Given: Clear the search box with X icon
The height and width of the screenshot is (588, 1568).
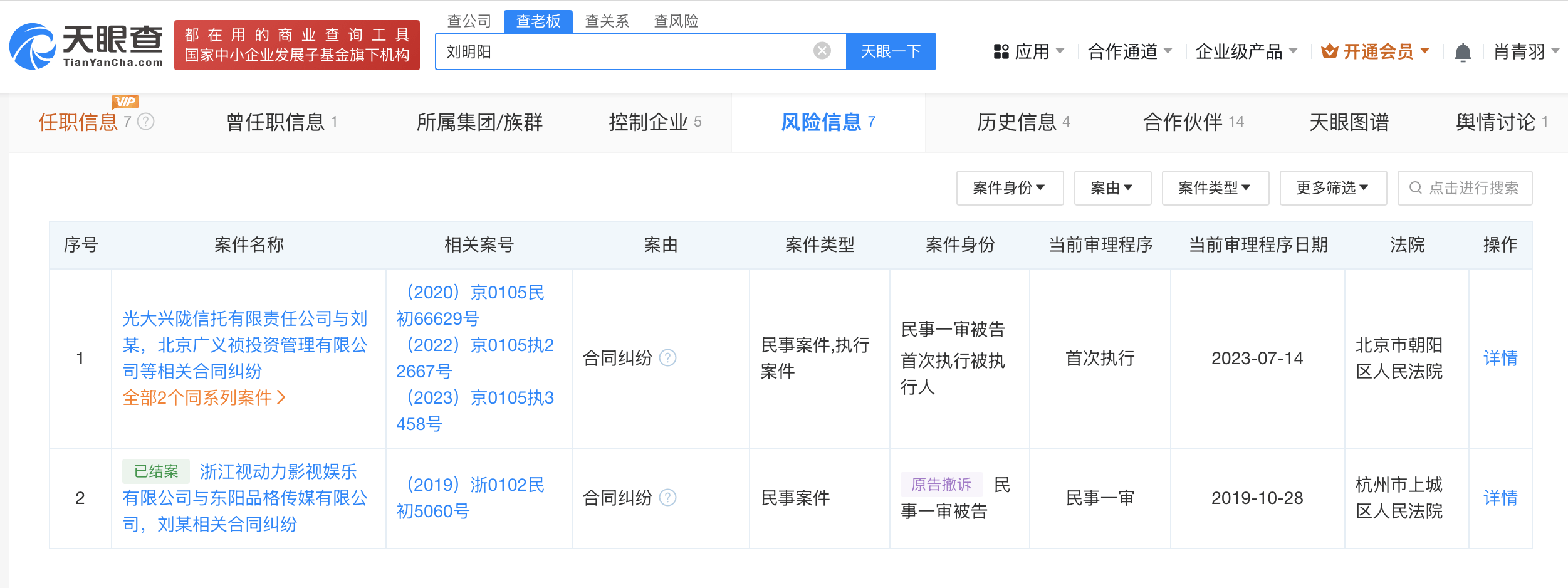Looking at the screenshot, I should tap(822, 51).
